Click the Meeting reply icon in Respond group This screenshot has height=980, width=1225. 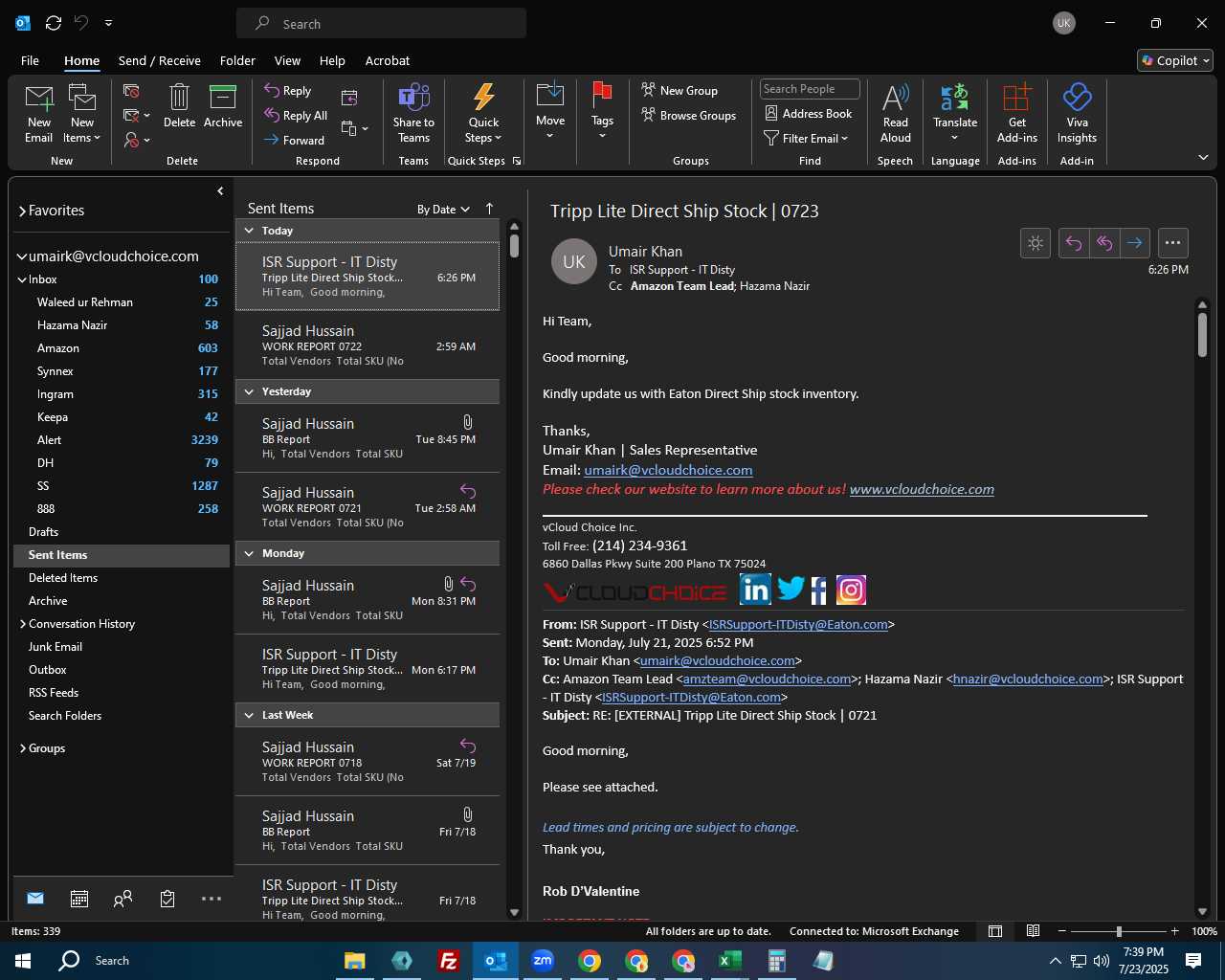349,98
